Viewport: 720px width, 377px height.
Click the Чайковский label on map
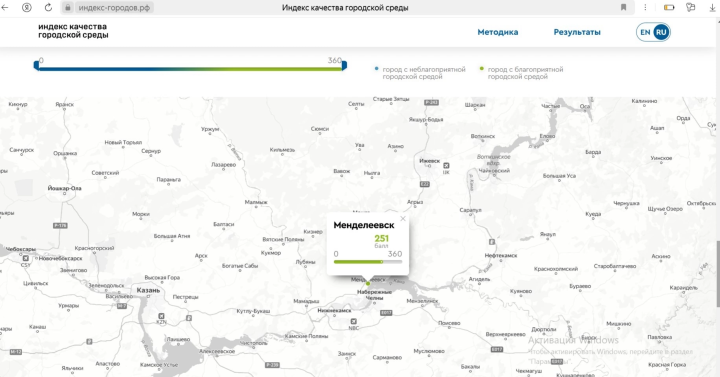tap(494, 170)
